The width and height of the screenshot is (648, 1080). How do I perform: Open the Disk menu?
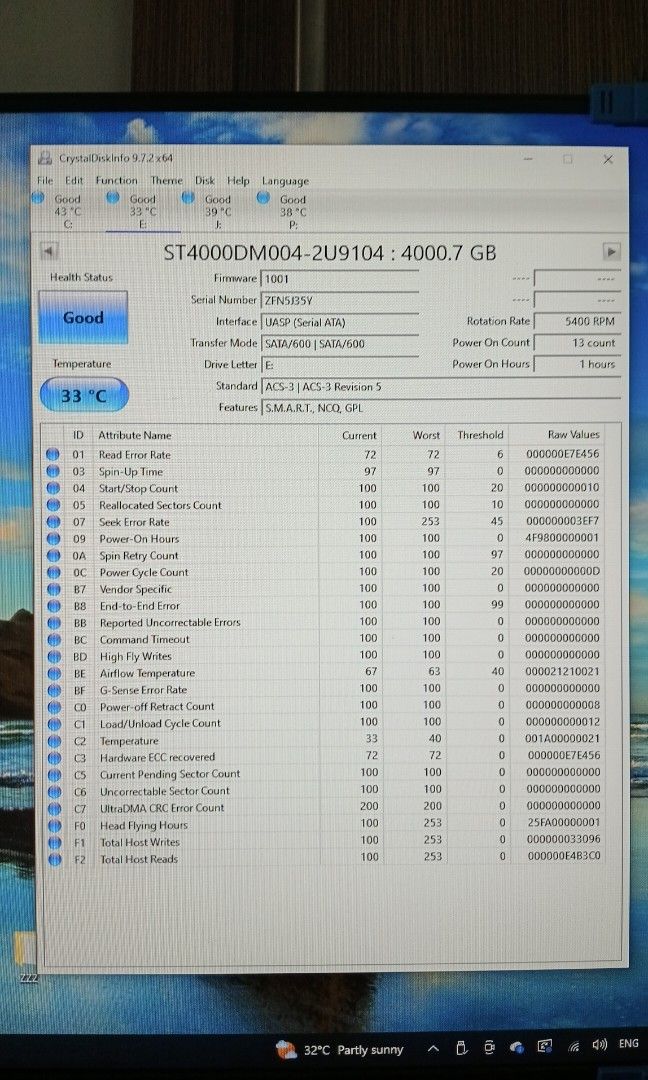coord(205,180)
